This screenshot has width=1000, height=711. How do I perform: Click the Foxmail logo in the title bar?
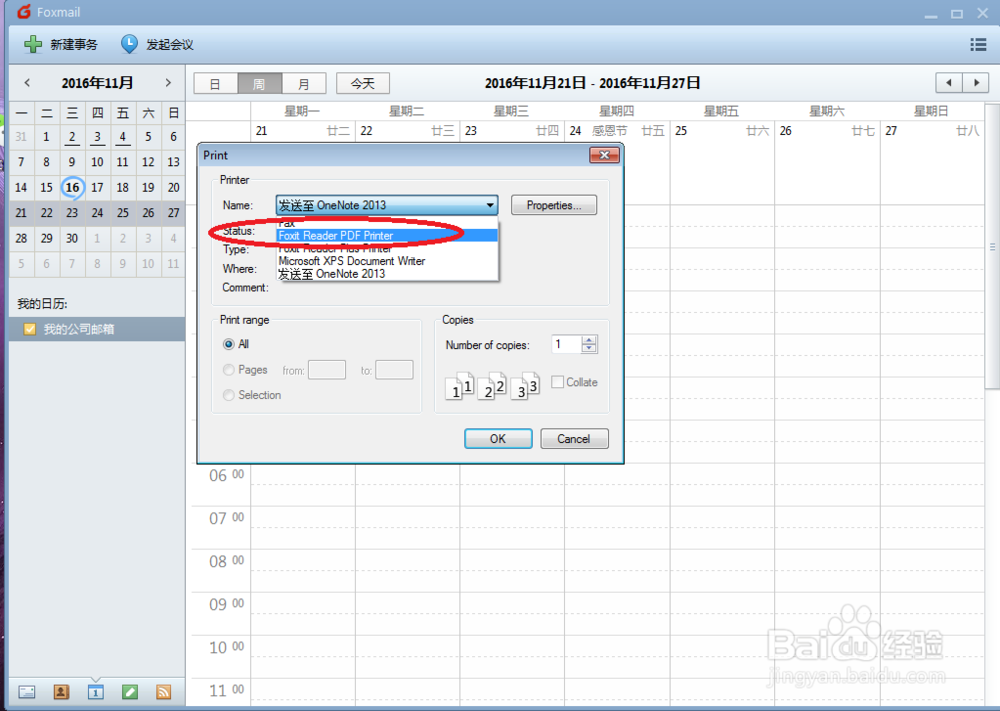coord(24,12)
